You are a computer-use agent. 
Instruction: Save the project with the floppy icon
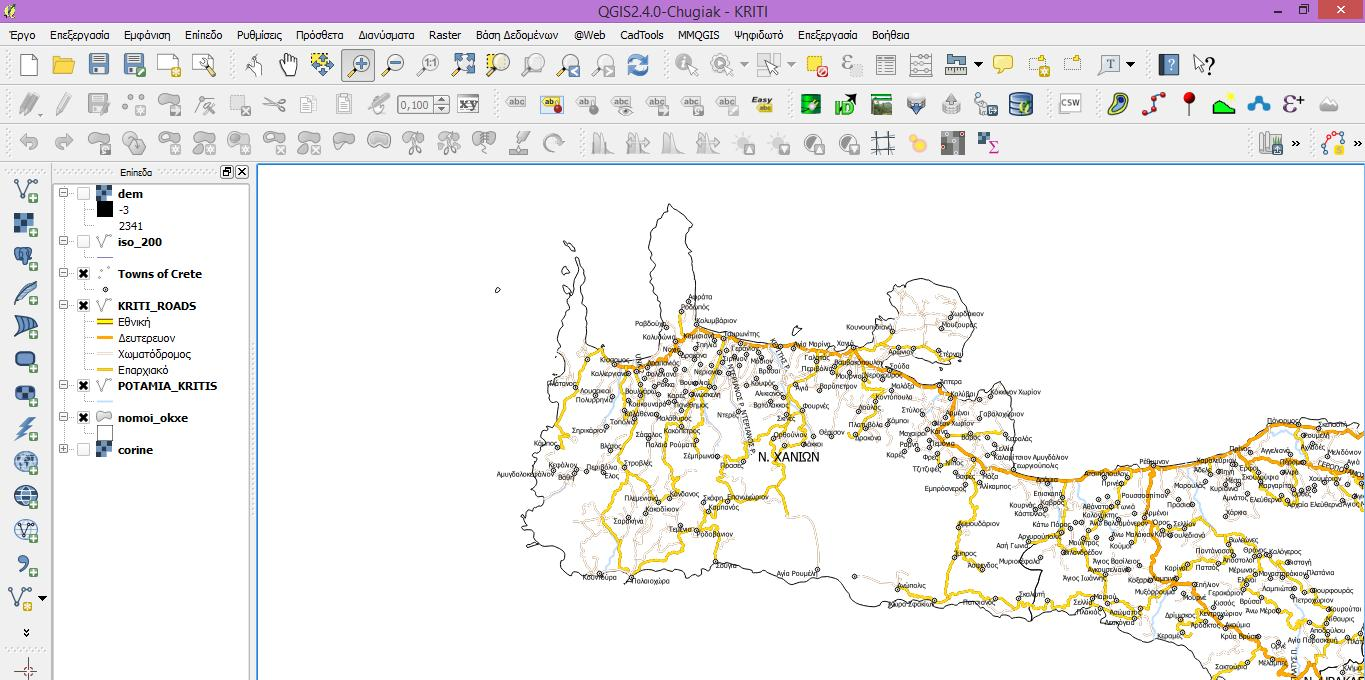pos(98,65)
